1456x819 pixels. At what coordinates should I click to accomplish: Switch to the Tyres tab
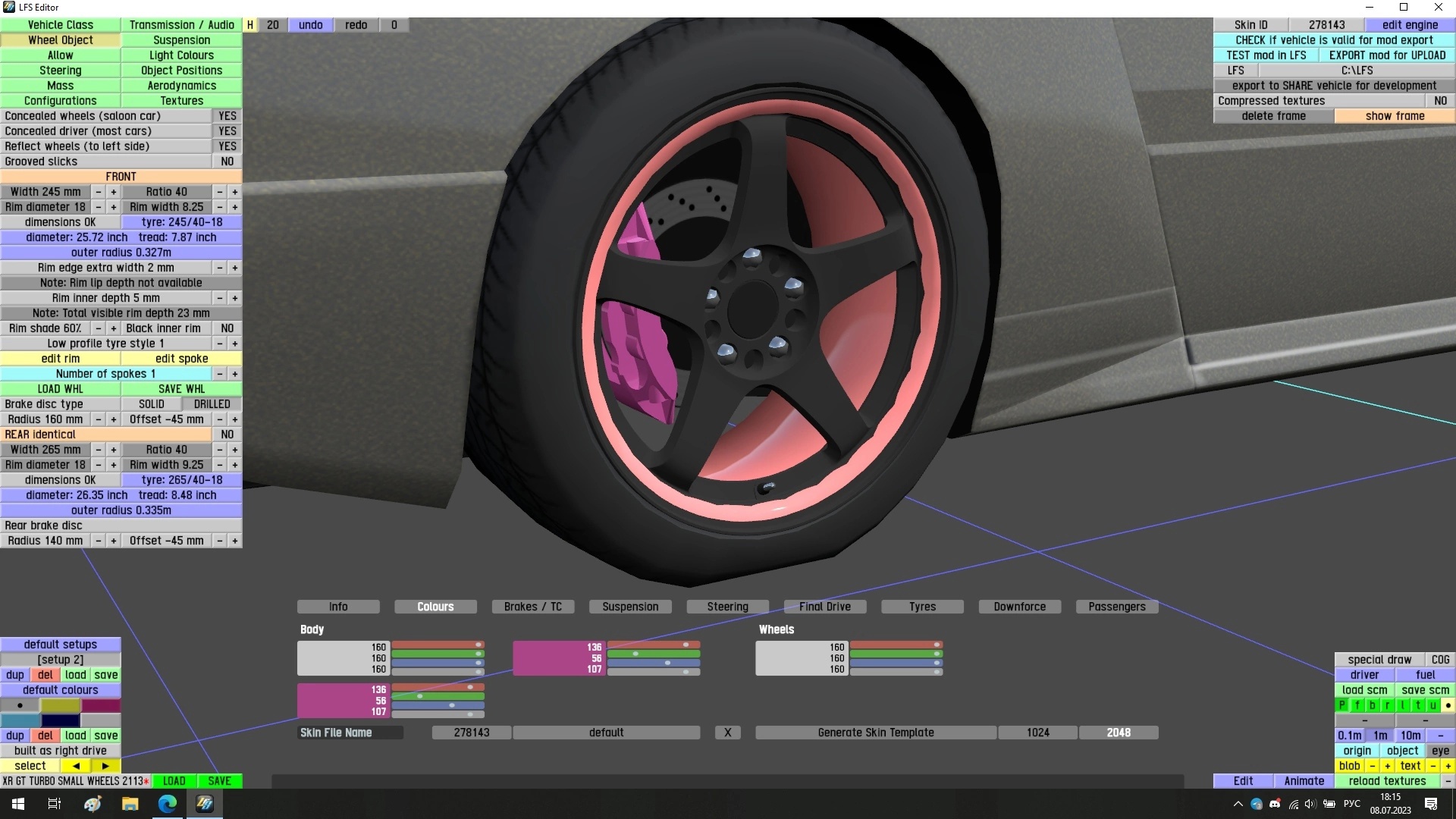pyautogui.click(x=922, y=607)
